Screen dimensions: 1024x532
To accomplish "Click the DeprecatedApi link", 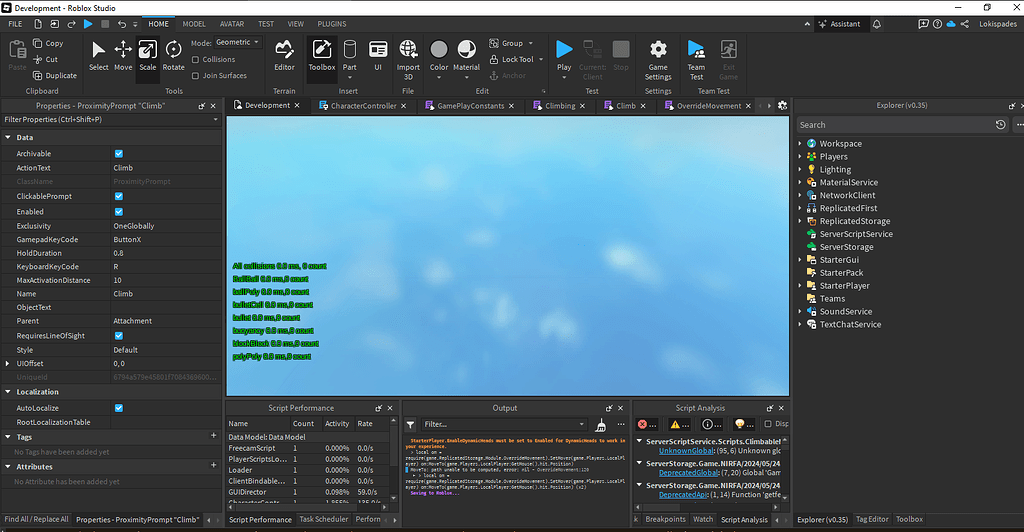I will point(683,495).
